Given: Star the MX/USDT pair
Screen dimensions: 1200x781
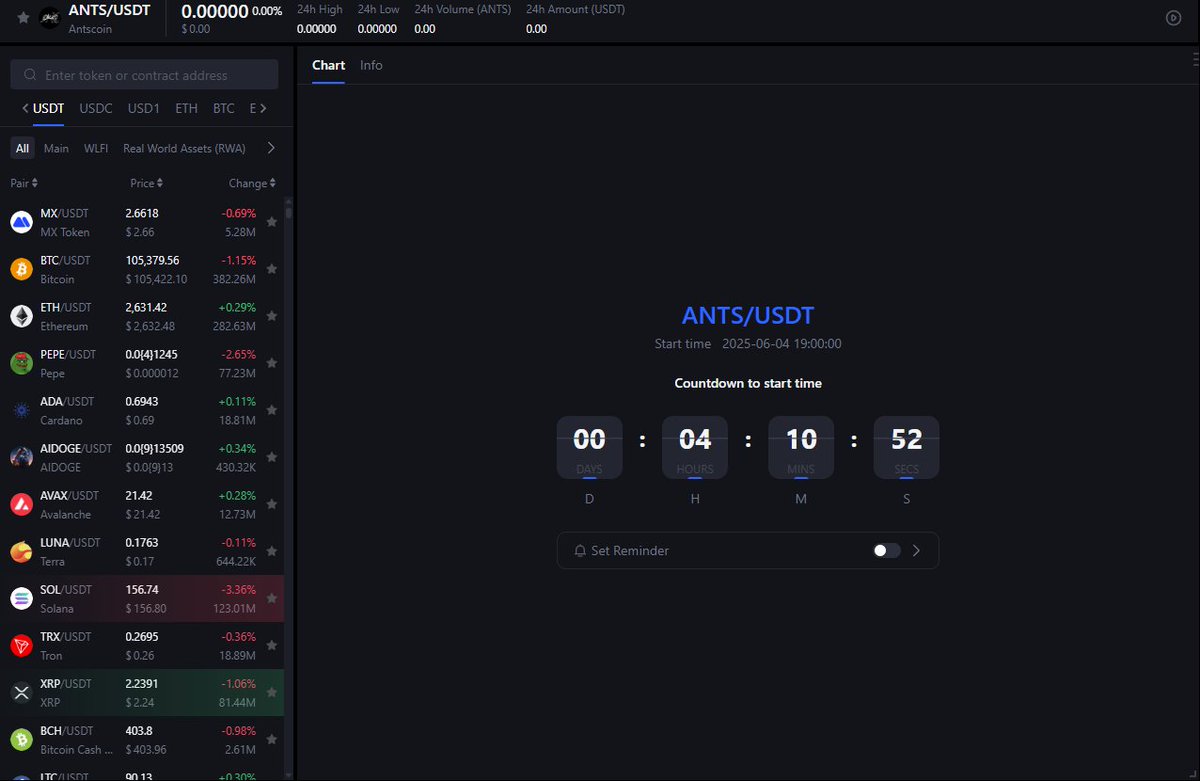Looking at the screenshot, I should (x=271, y=222).
